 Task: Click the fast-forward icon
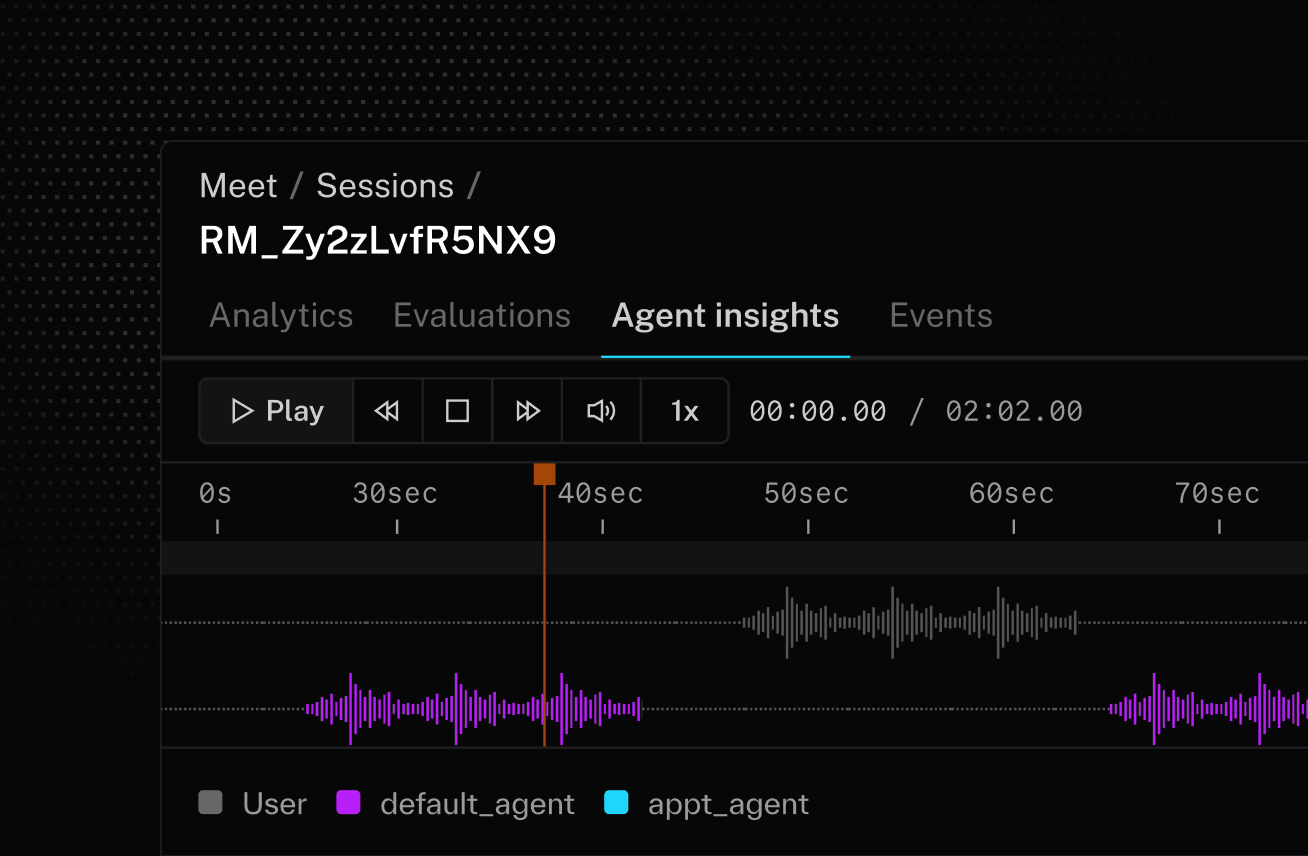(x=527, y=410)
